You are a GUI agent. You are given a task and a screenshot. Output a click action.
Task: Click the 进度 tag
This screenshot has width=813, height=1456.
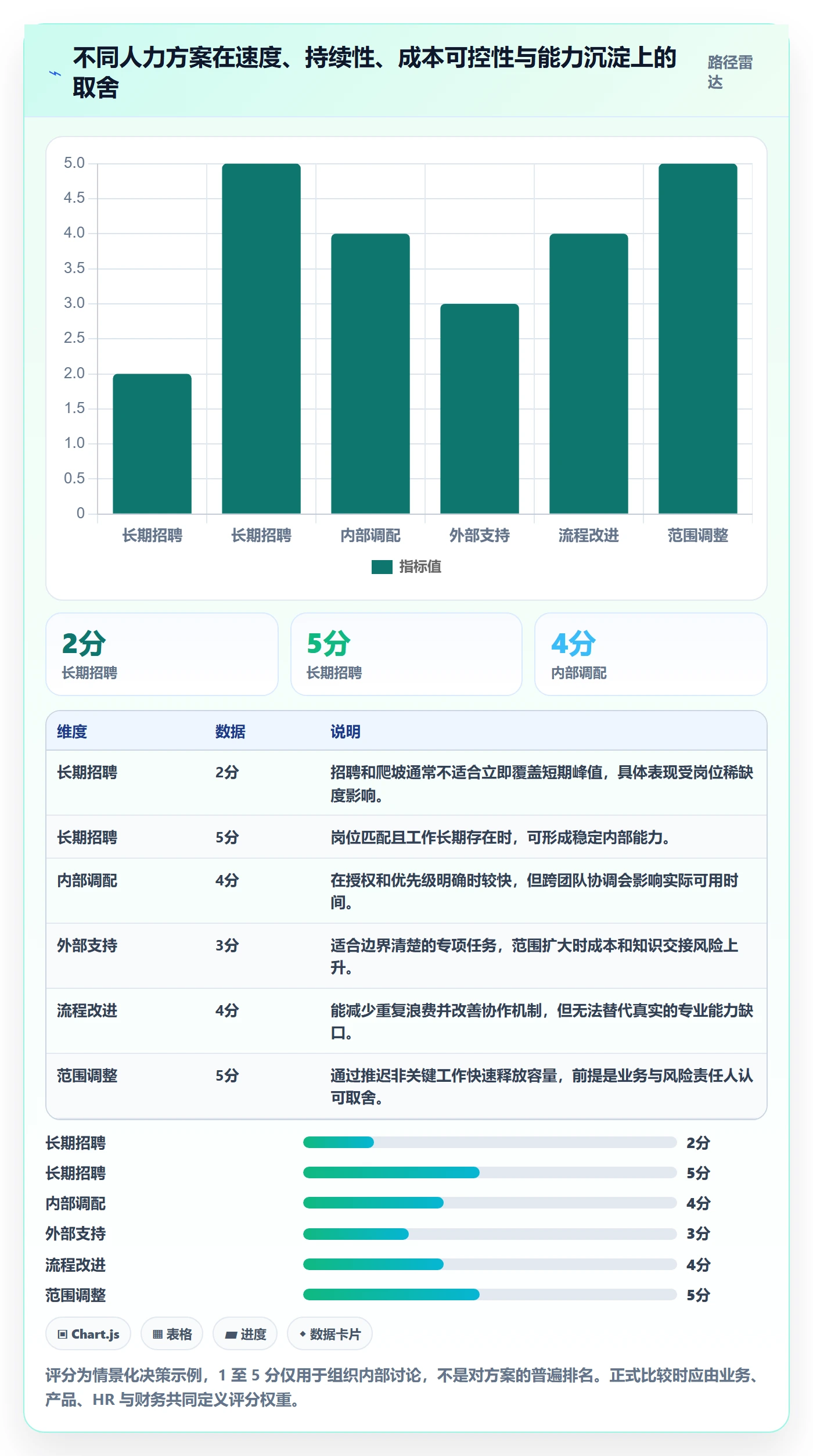coord(245,1334)
